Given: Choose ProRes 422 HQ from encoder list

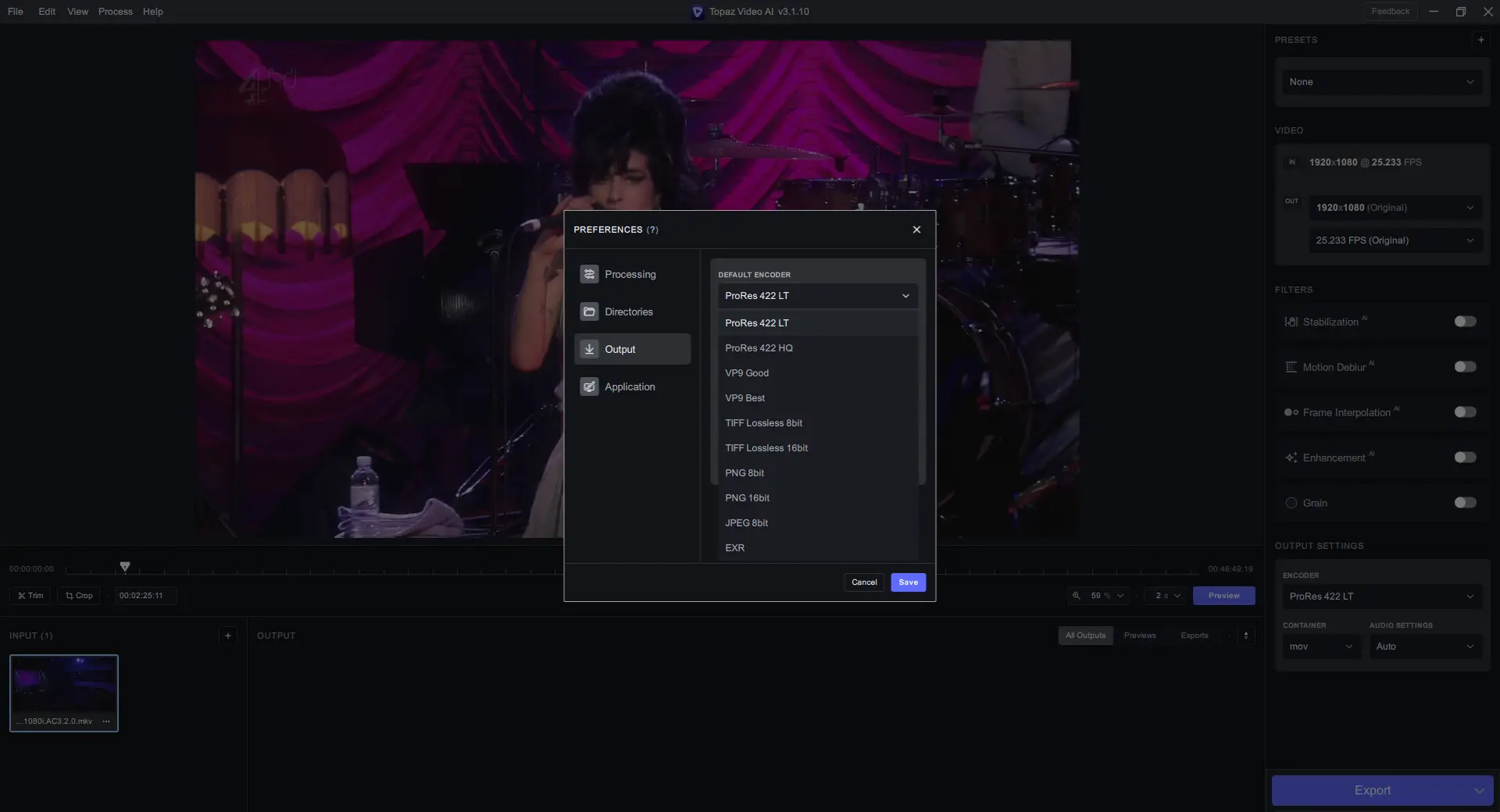Looking at the screenshot, I should tap(818, 348).
